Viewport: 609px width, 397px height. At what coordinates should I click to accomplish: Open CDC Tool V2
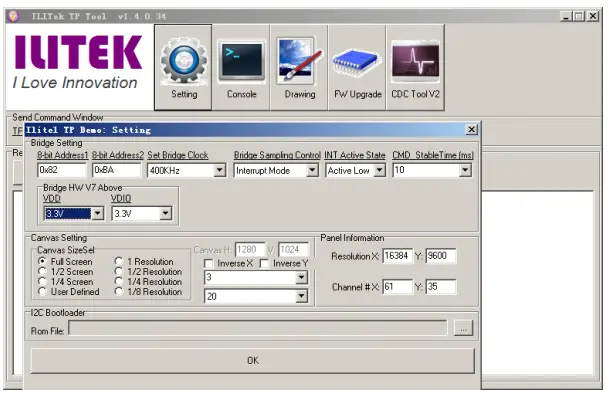415,68
